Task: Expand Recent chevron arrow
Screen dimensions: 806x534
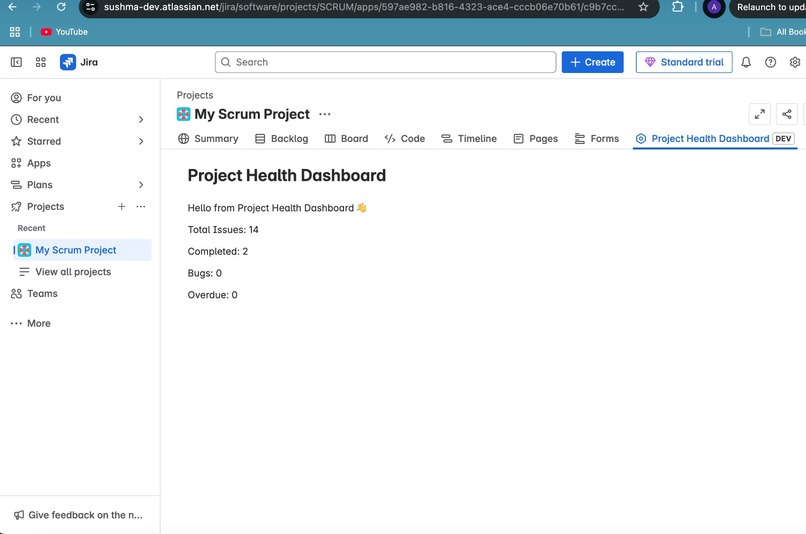Action: pyautogui.click(x=141, y=119)
